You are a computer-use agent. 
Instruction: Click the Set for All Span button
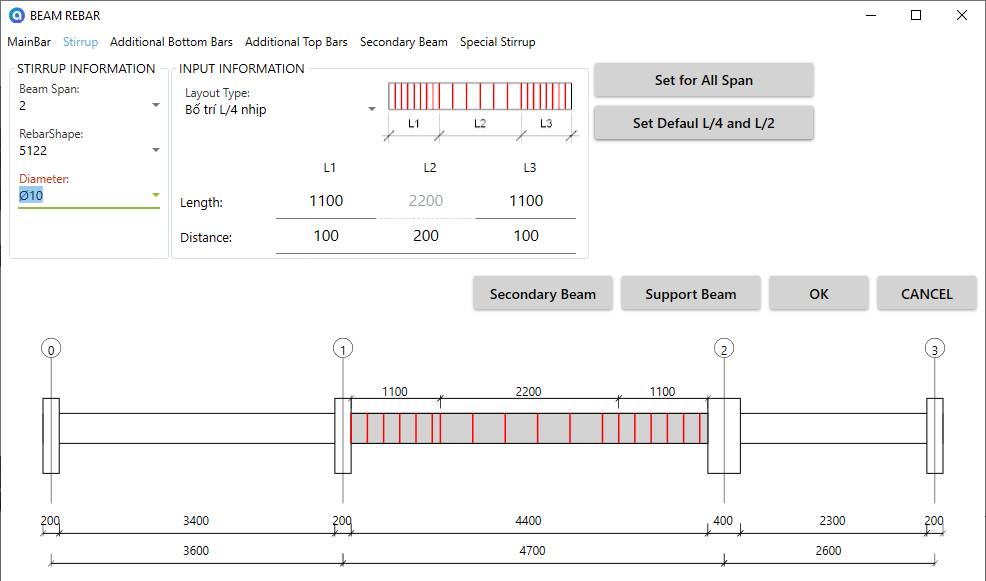[x=704, y=80]
